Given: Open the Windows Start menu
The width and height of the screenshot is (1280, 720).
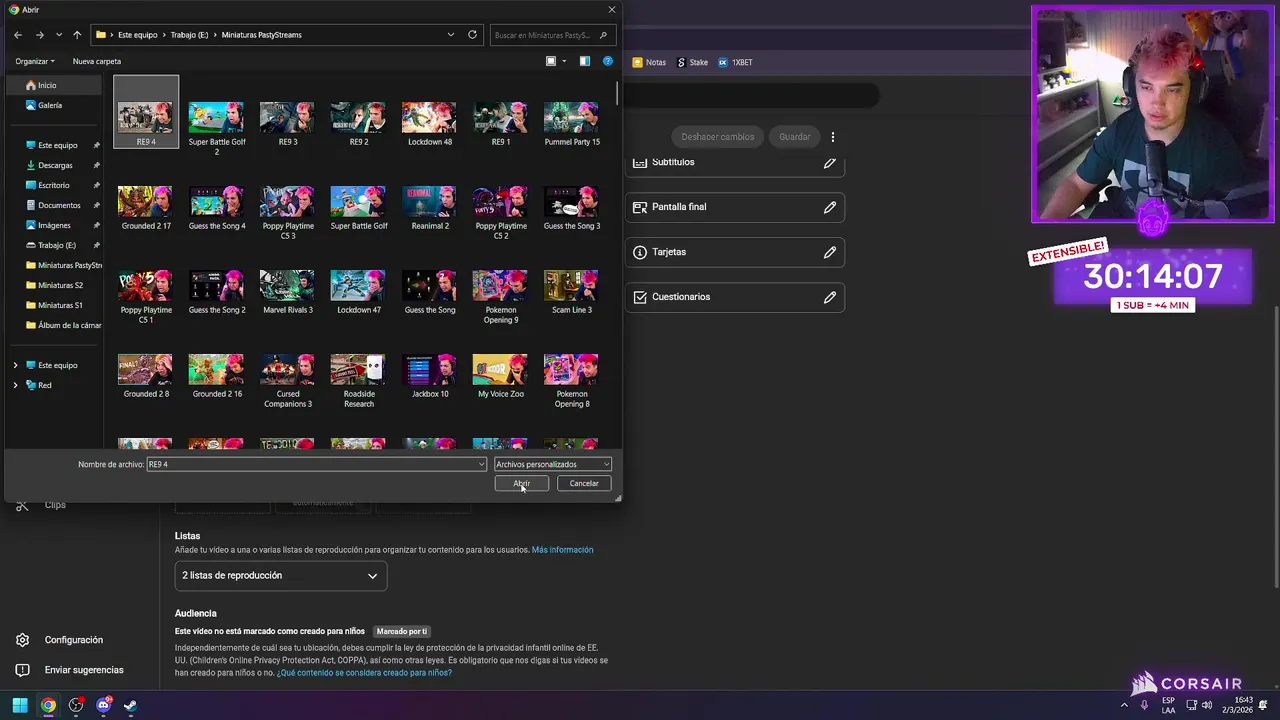Looking at the screenshot, I should [20, 706].
